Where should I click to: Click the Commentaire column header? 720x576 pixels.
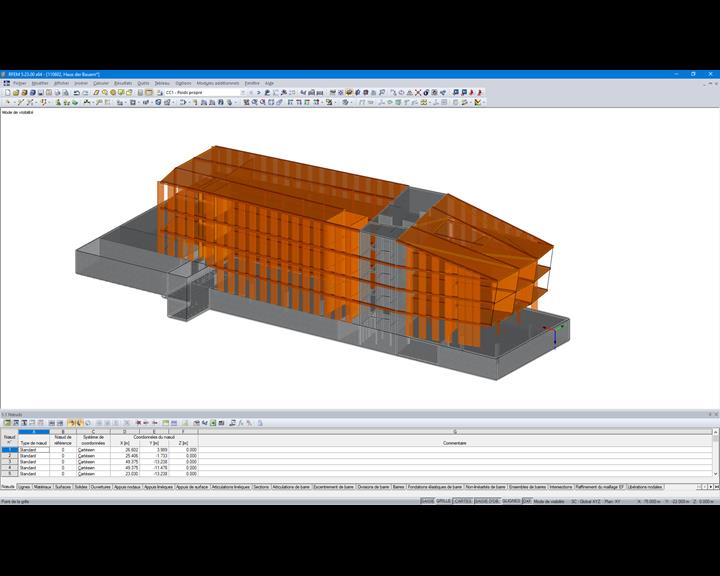455,443
